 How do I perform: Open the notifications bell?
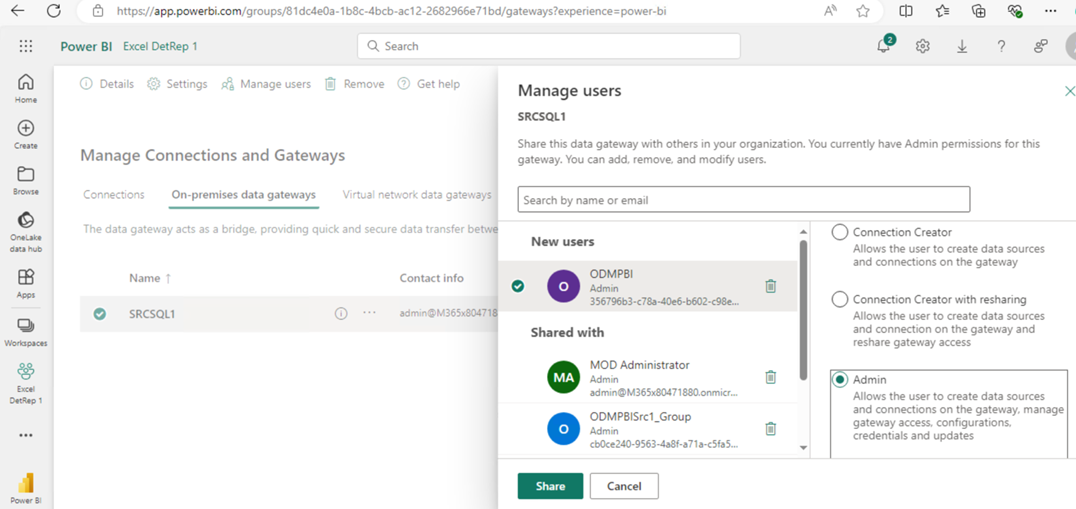[x=884, y=46]
